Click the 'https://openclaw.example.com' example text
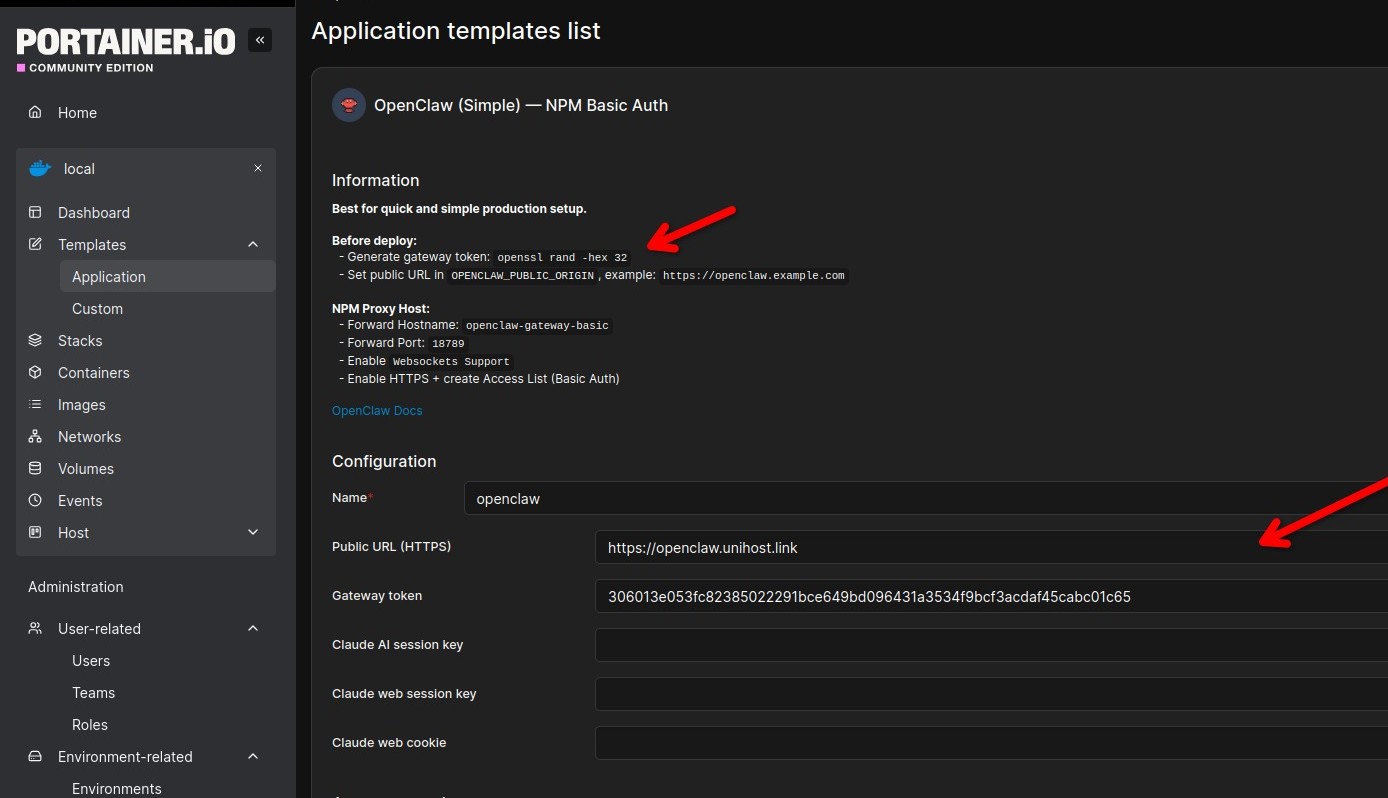1388x798 pixels. click(754, 275)
